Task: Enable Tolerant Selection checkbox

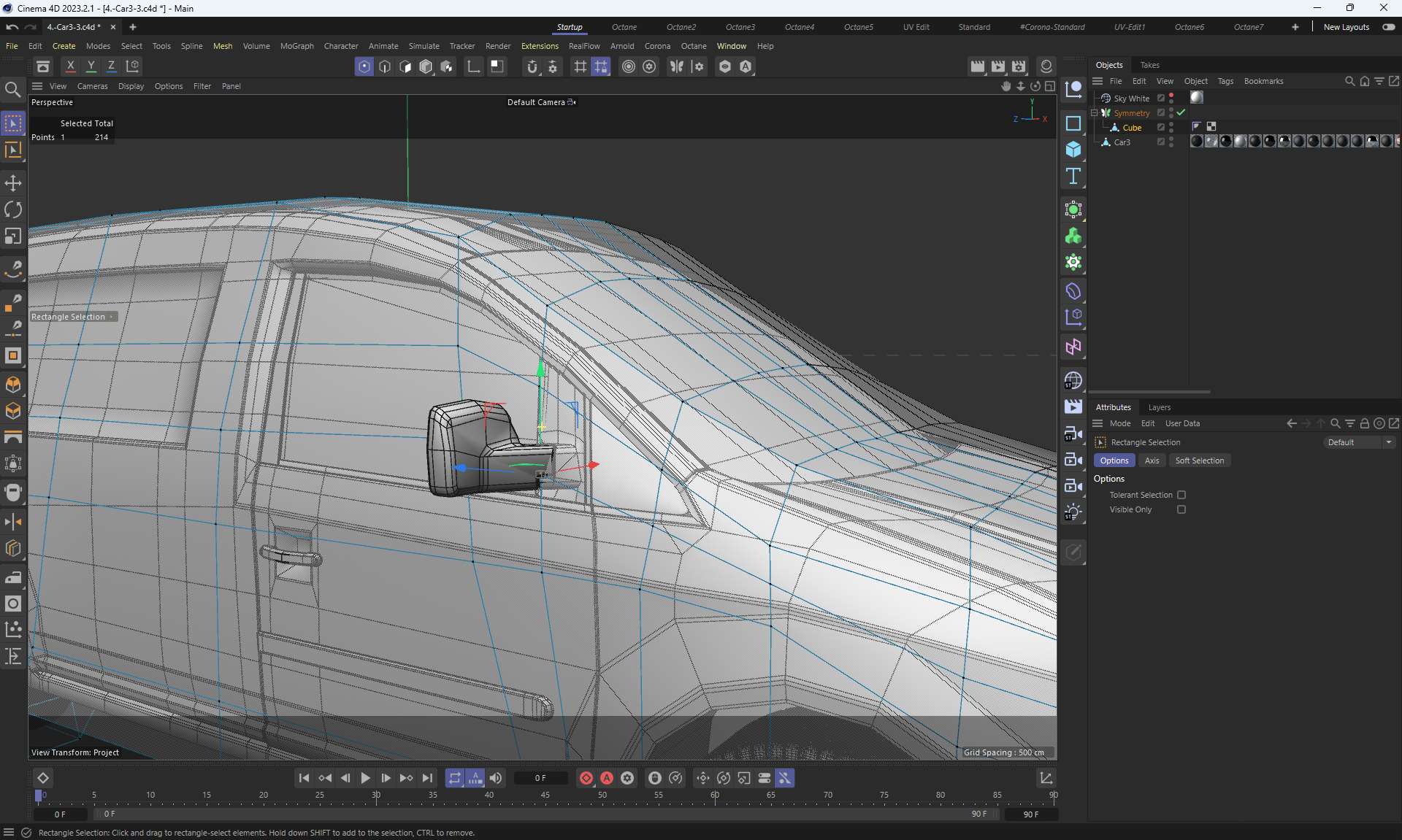Action: [x=1181, y=495]
